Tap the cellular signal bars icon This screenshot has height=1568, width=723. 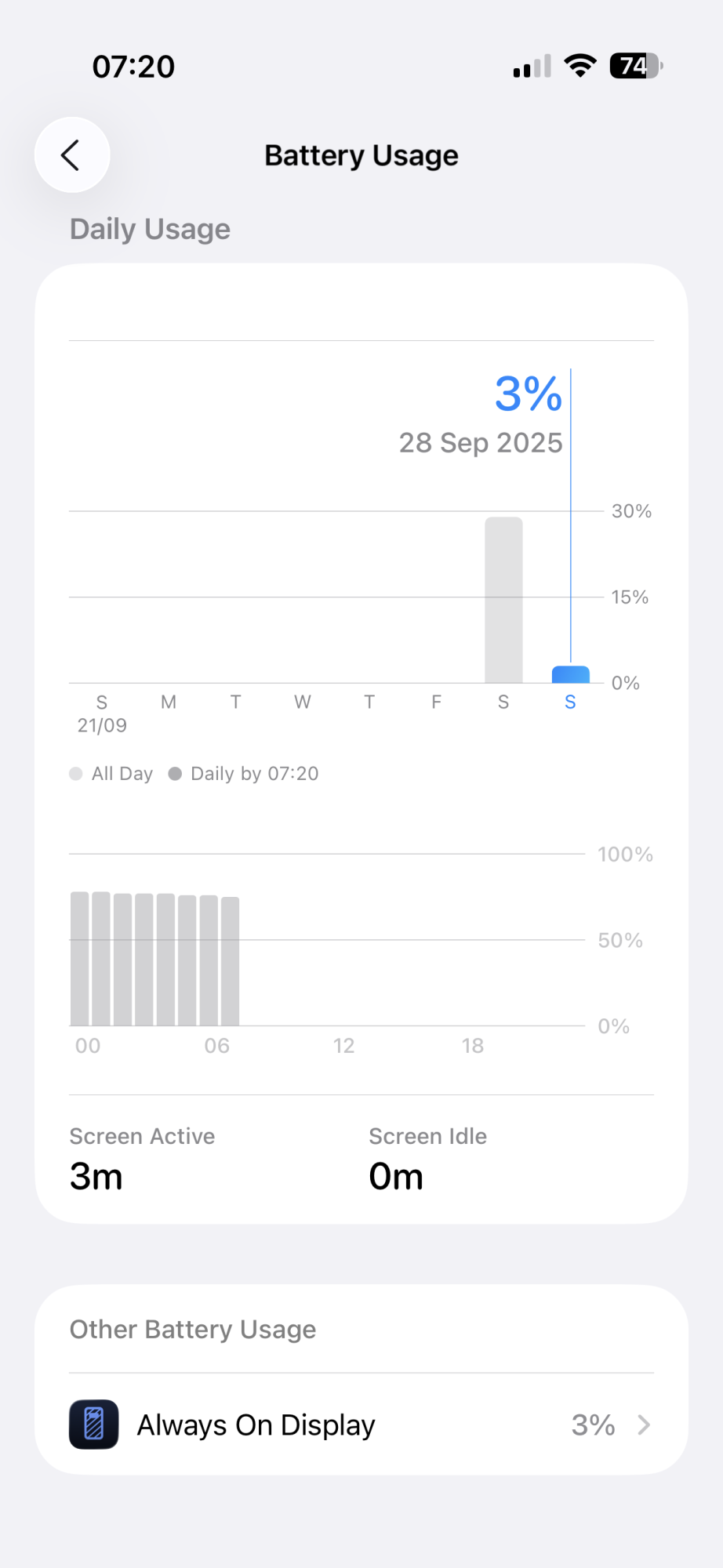pyautogui.click(x=532, y=67)
